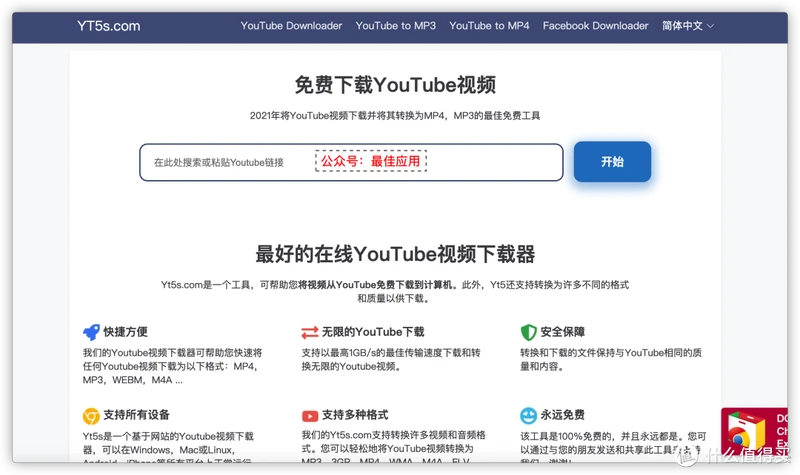The image size is (800, 475).
Task: Click the 支持所有设备 feature title
Action: [136, 415]
